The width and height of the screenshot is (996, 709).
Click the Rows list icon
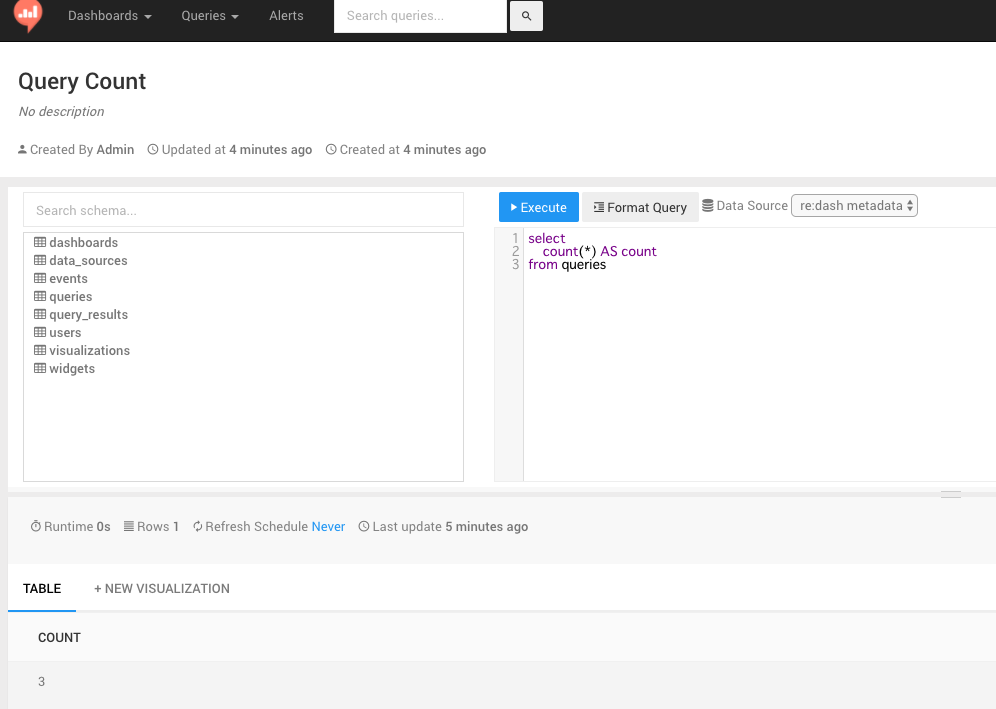tap(129, 526)
